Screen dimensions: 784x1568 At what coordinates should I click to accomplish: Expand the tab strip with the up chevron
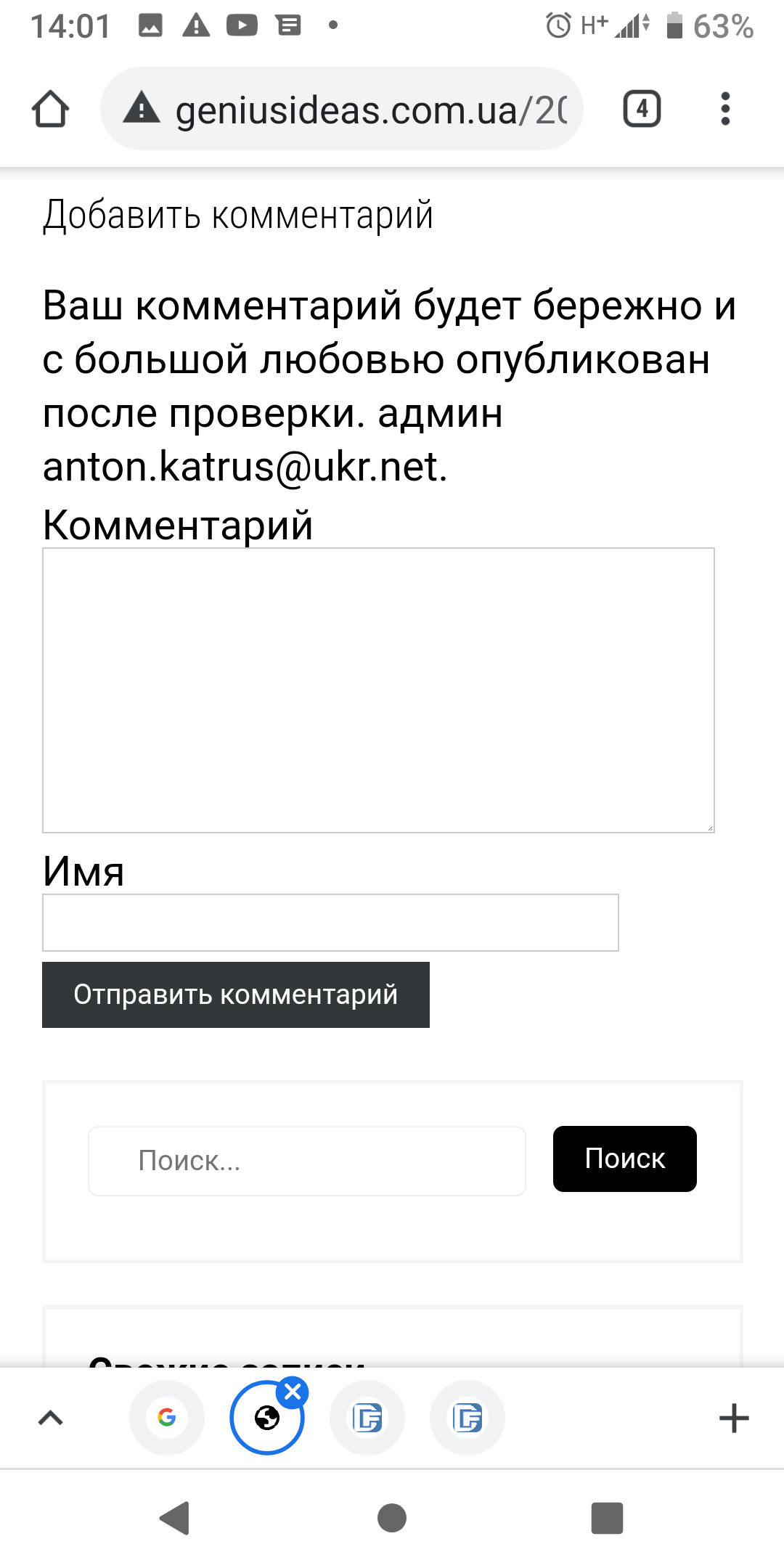click(x=50, y=1418)
